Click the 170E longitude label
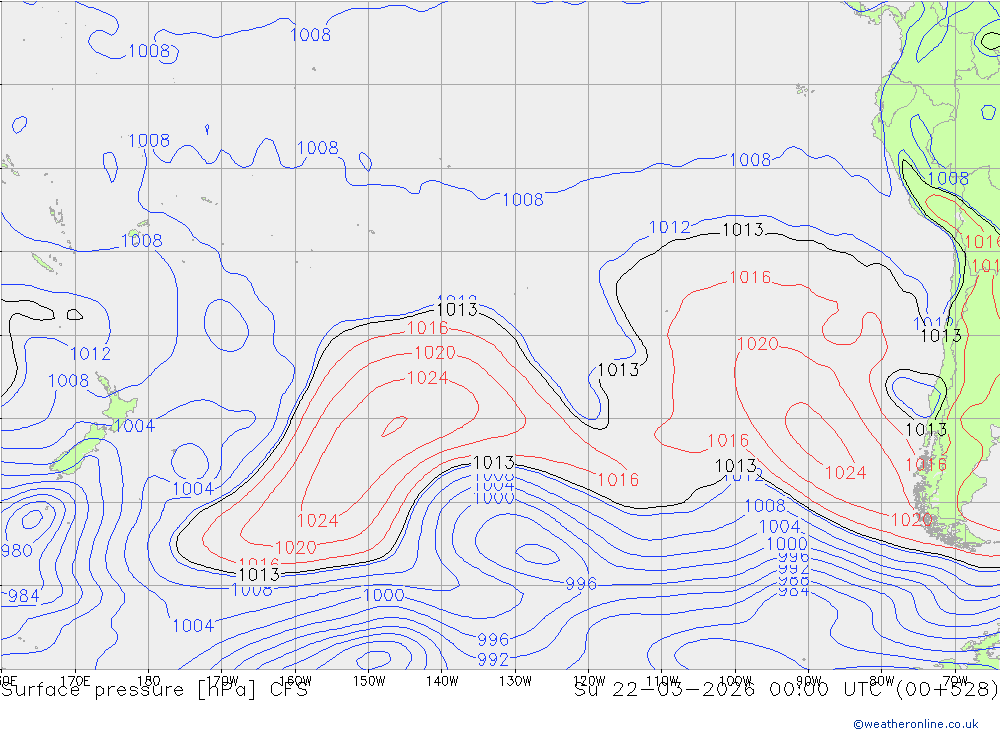This screenshot has width=1000, height=733. pyautogui.click(x=75, y=681)
